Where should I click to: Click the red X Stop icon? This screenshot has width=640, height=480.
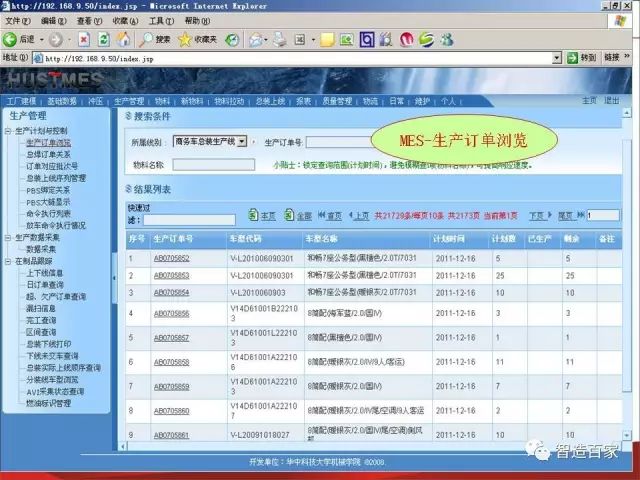point(84,40)
